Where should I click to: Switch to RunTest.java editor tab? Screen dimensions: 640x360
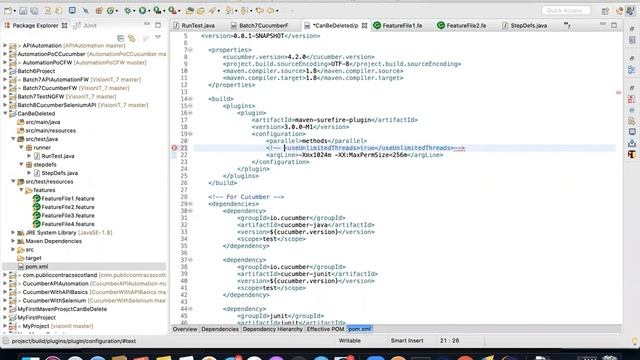[x=194, y=26]
